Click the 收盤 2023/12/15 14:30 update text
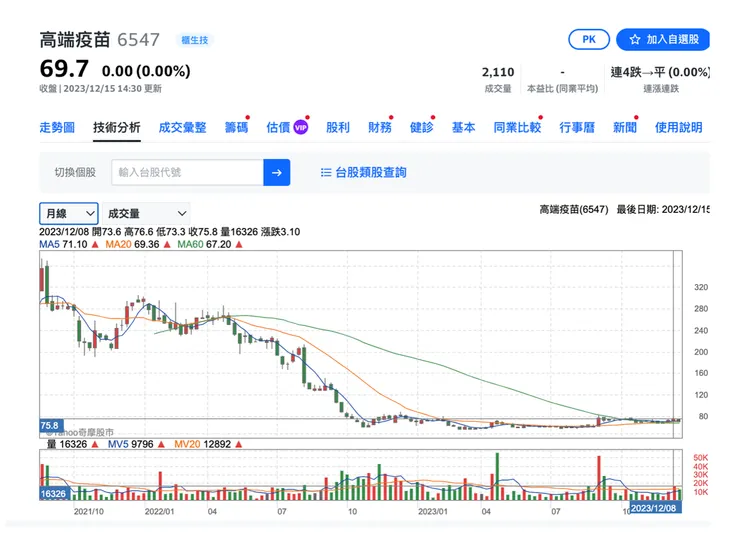Image resolution: width=740 pixels, height=547 pixels. [x=101, y=88]
